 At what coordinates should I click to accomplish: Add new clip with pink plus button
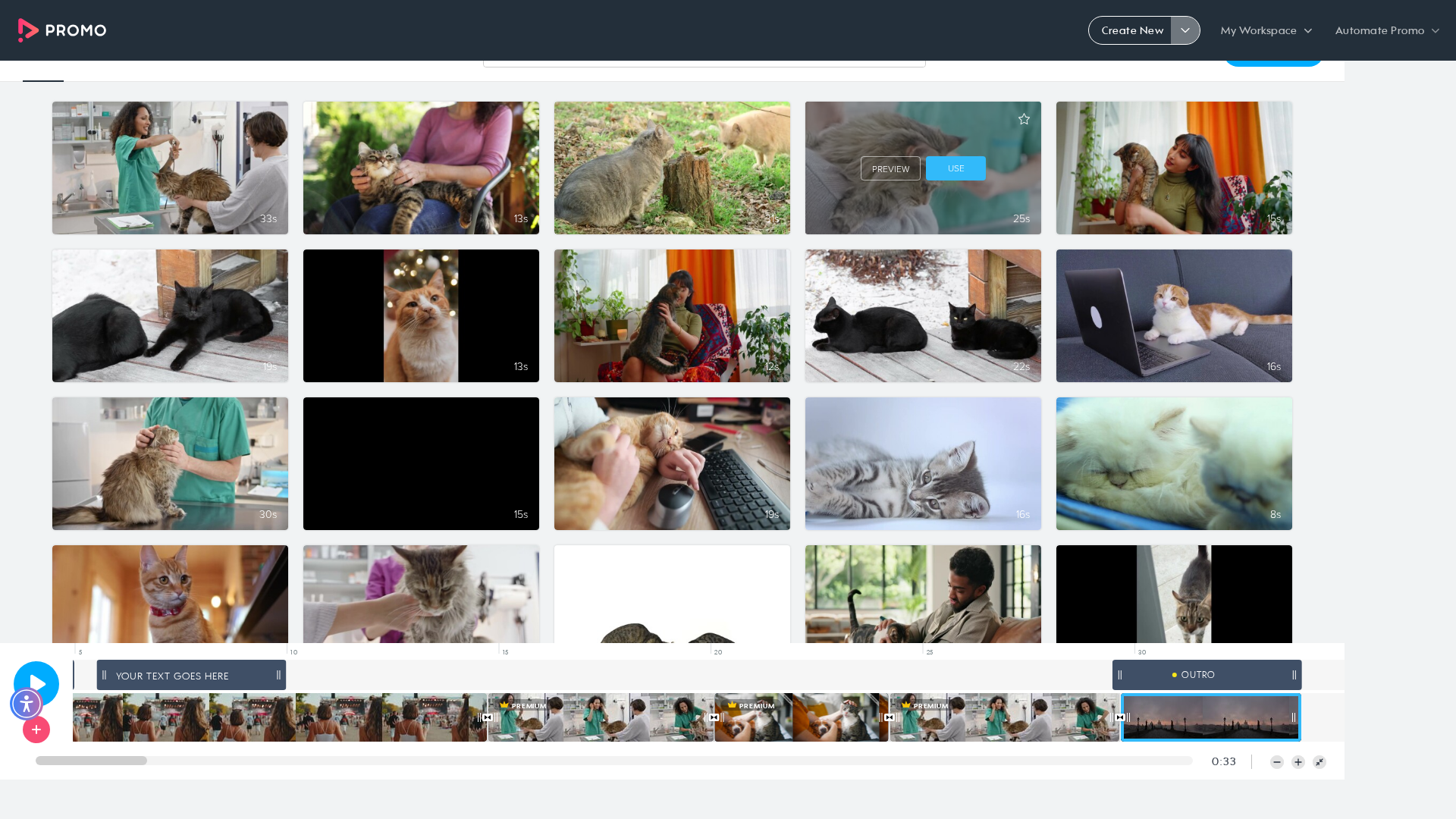(36, 730)
